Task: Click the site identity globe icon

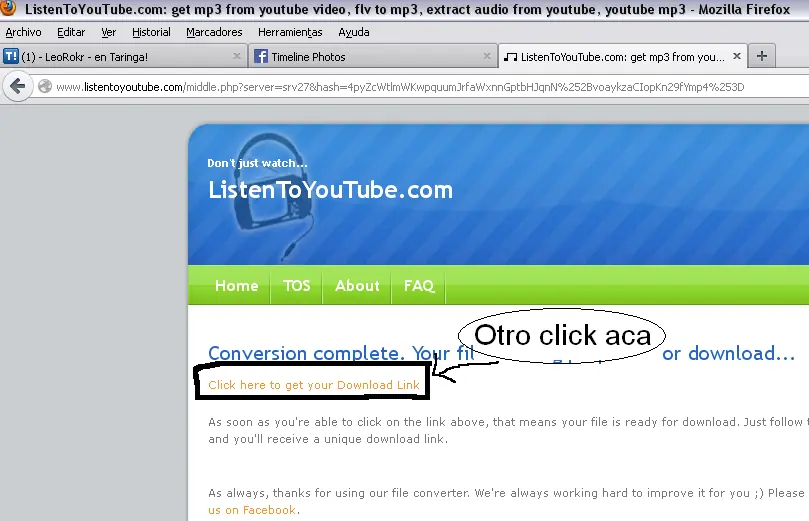Action: click(x=45, y=86)
